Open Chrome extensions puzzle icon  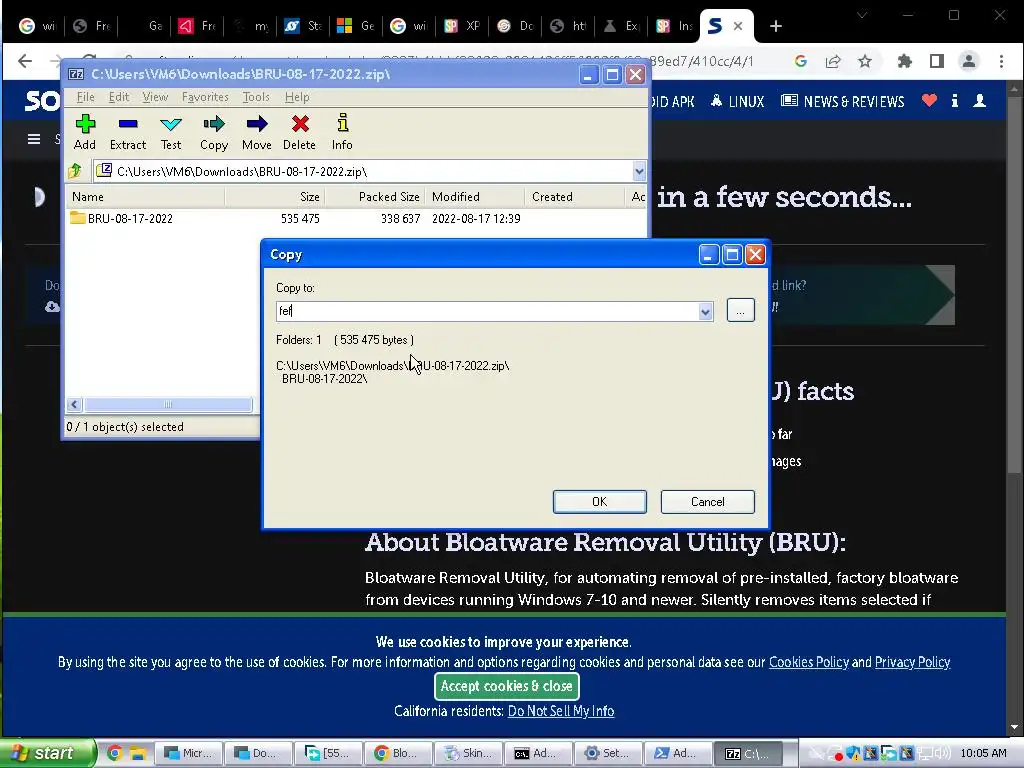[904, 61]
